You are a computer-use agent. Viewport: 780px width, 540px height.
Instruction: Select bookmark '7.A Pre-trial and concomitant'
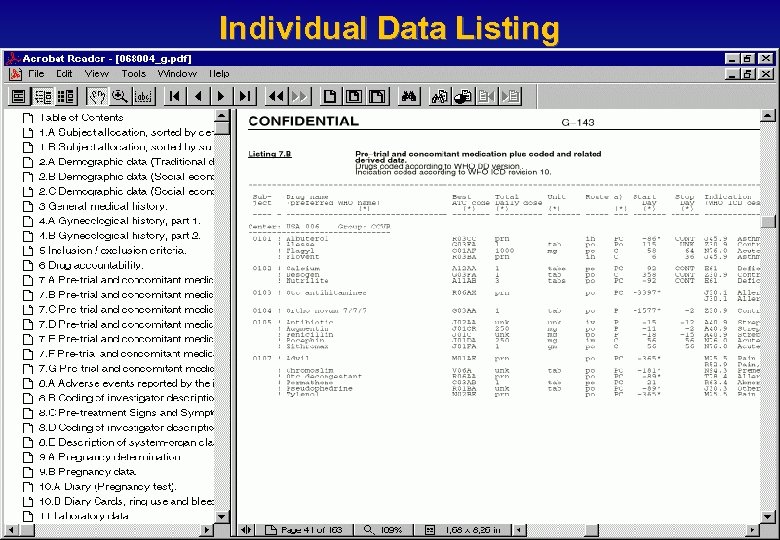point(126,280)
